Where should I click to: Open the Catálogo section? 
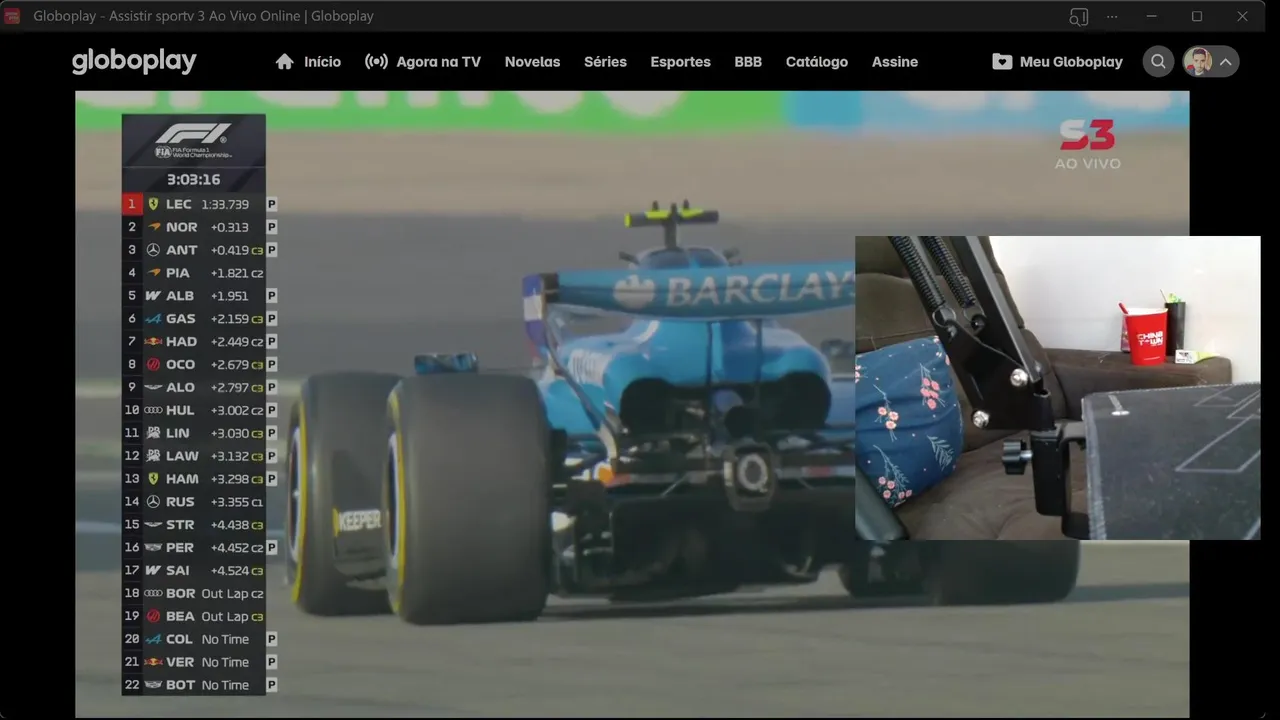pos(816,61)
